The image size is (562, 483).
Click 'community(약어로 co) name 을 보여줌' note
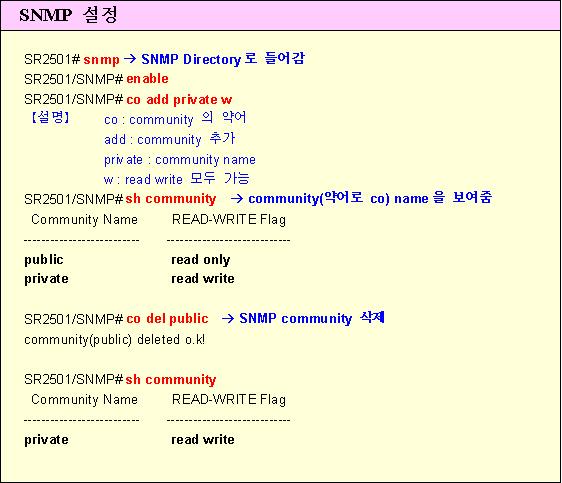click(x=370, y=197)
